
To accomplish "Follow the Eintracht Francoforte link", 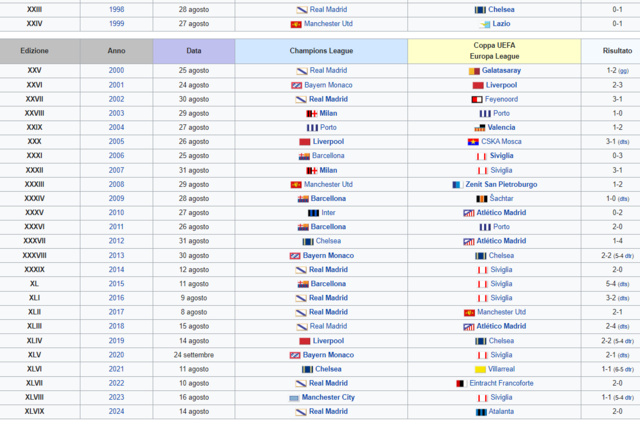I will (501, 383).
